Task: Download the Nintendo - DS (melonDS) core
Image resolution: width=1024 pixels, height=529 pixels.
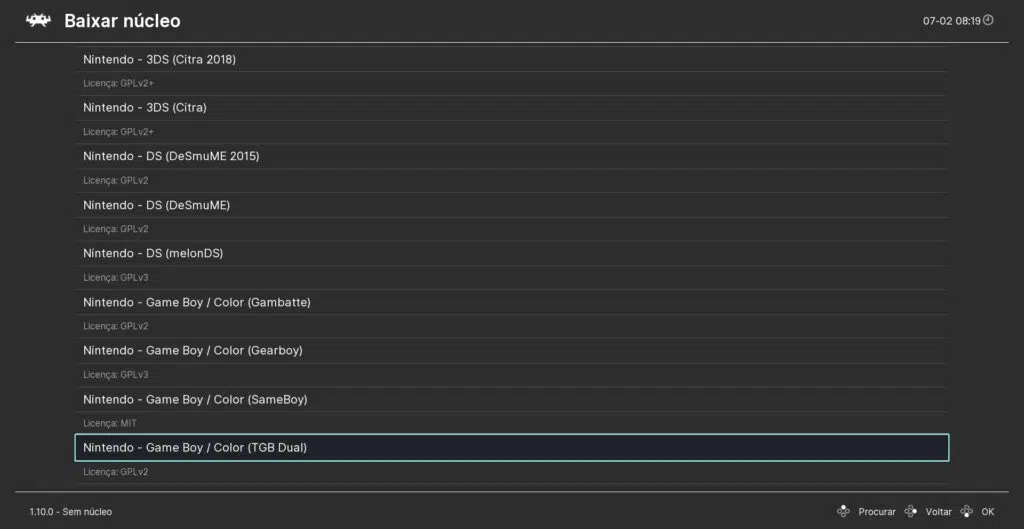Action: (511, 253)
